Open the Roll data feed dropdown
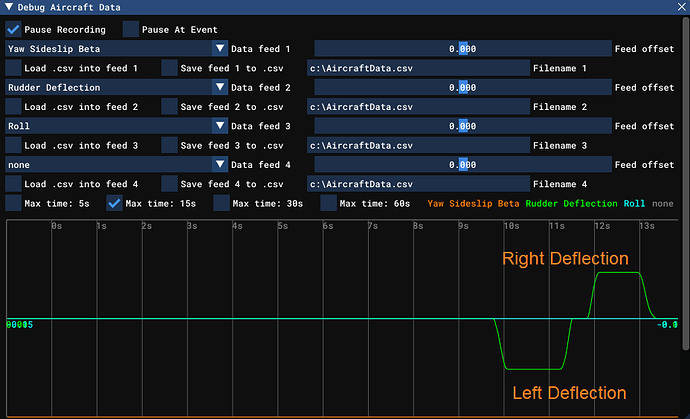690x419 pixels. (x=116, y=126)
